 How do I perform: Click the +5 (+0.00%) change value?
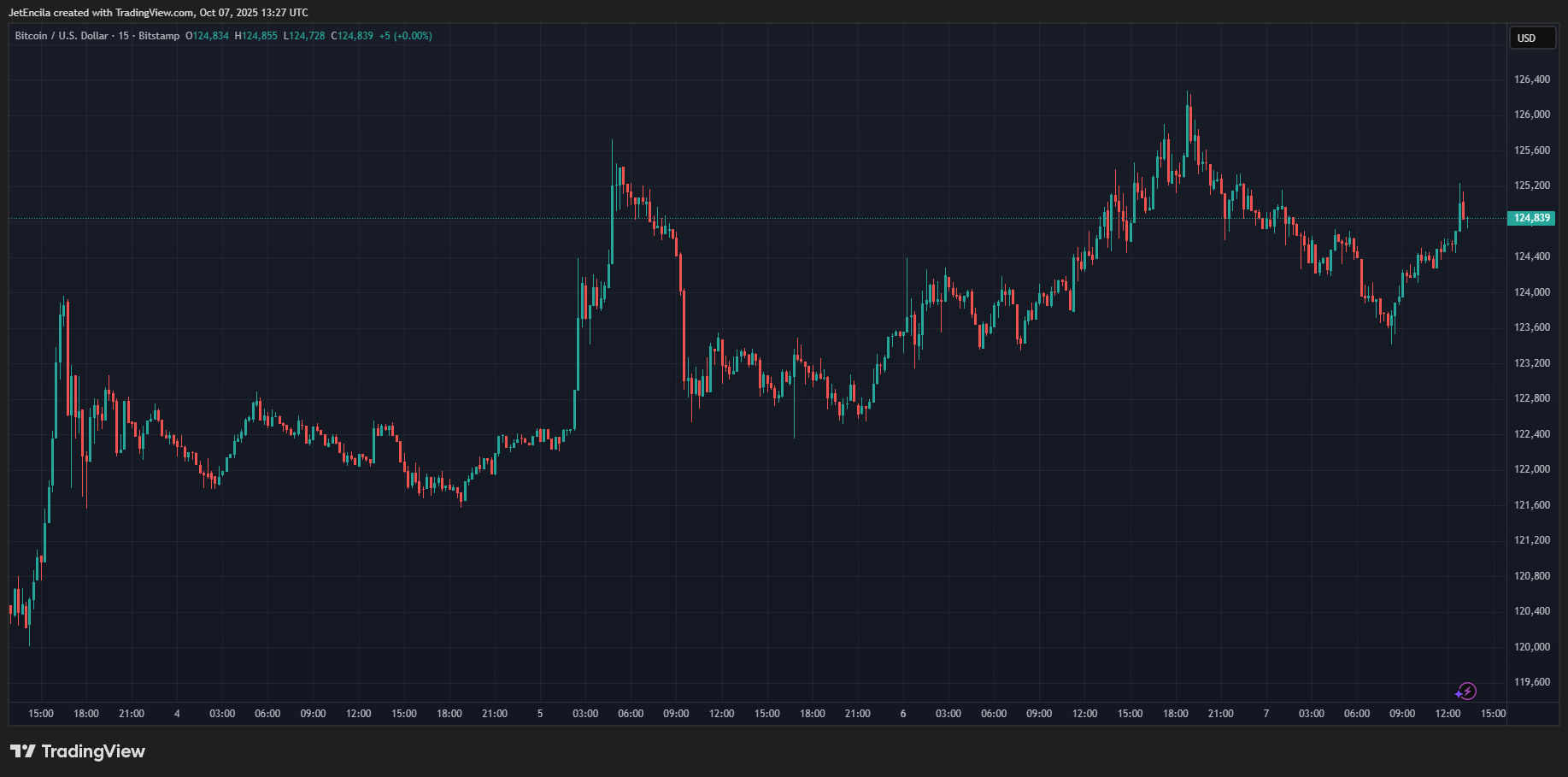point(406,36)
